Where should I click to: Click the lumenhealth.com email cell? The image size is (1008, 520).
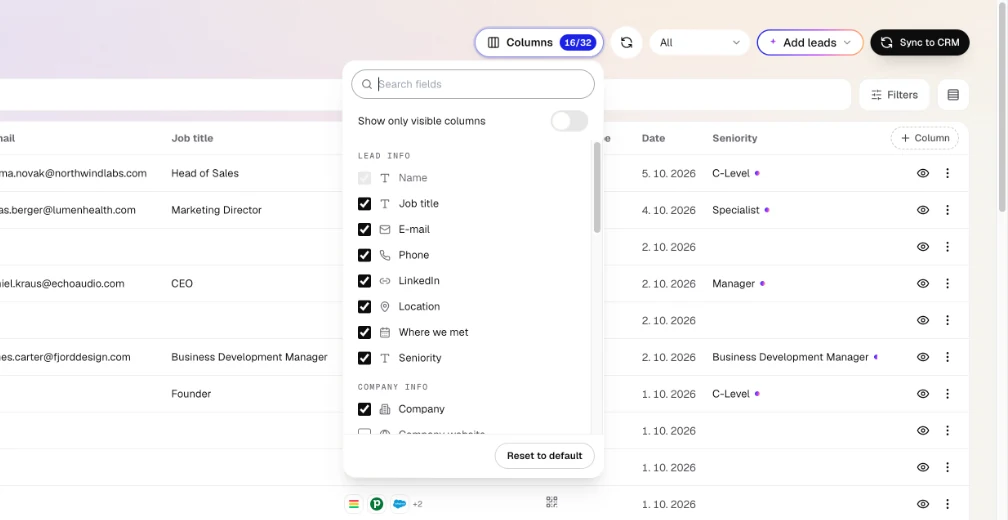(68, 210)
